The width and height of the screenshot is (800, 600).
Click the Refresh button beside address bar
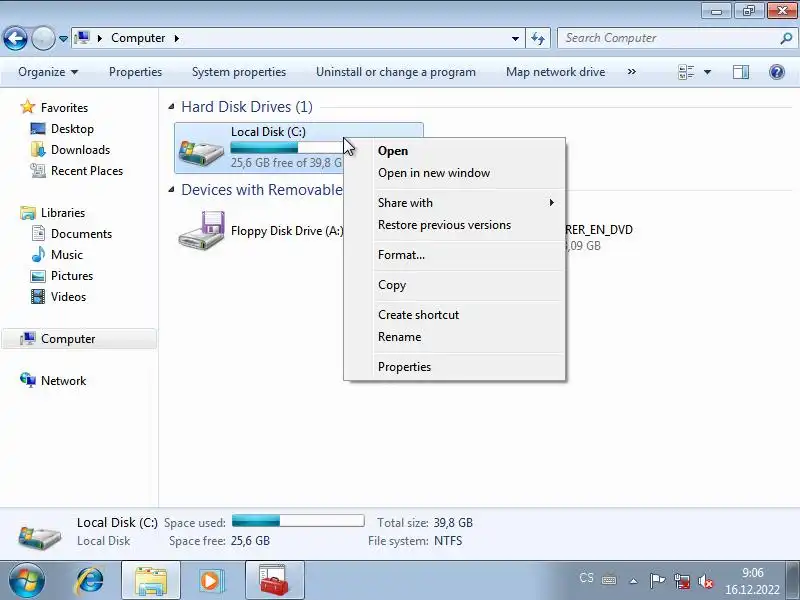[538, 38]
